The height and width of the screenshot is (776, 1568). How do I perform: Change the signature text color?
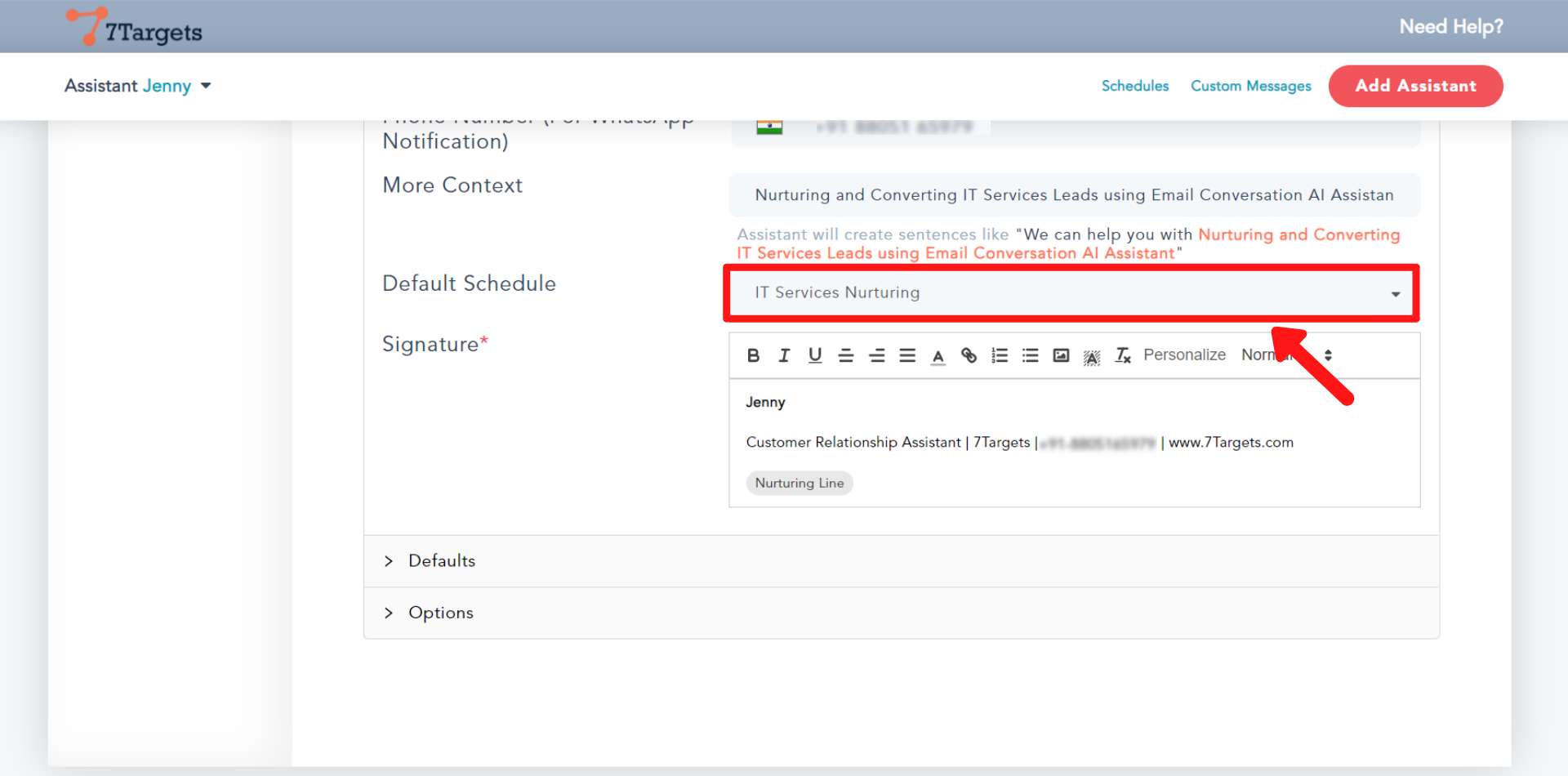[938, 356]
